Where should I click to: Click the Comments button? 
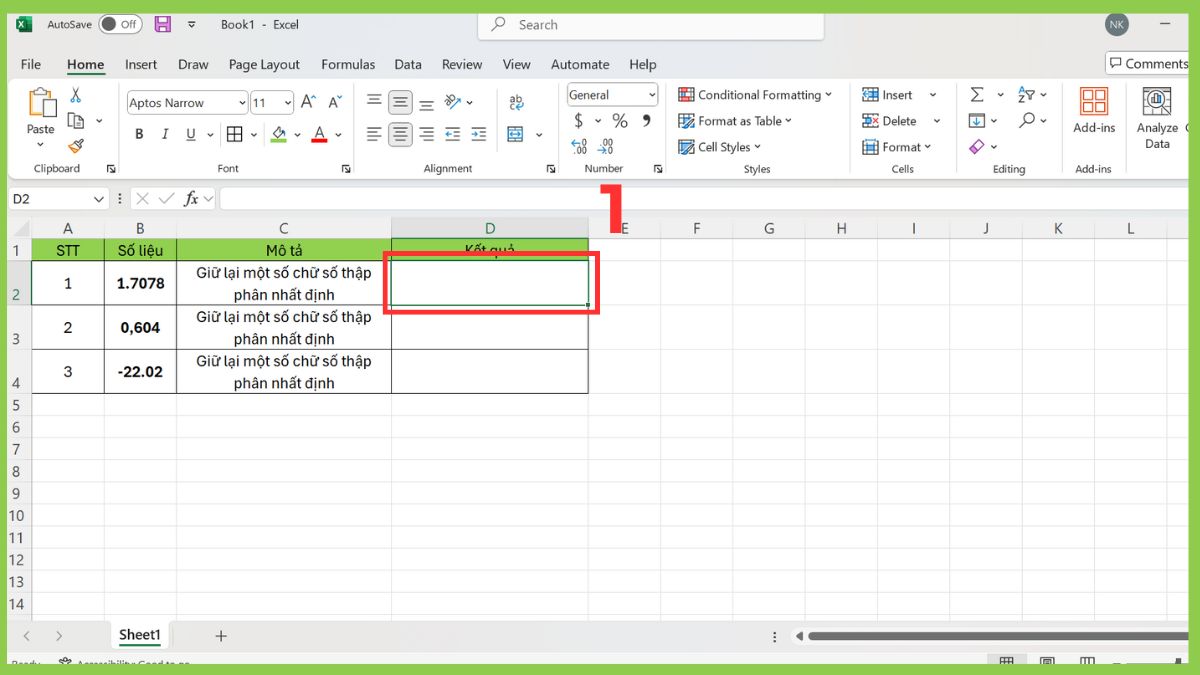coord(1146,63)
